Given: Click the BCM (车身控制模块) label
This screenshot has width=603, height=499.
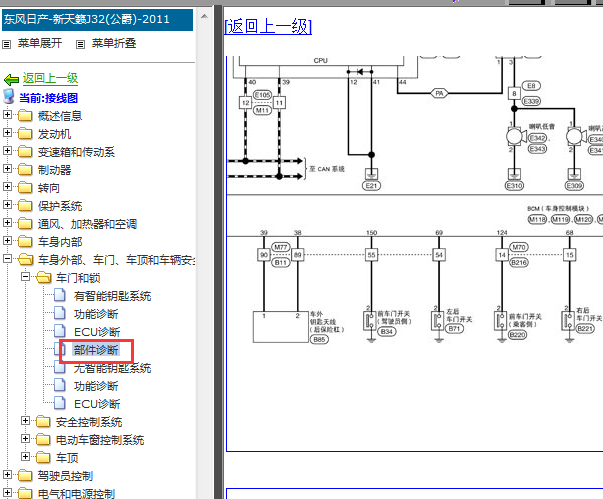Looking at the screenshot, I should [558, 208].
